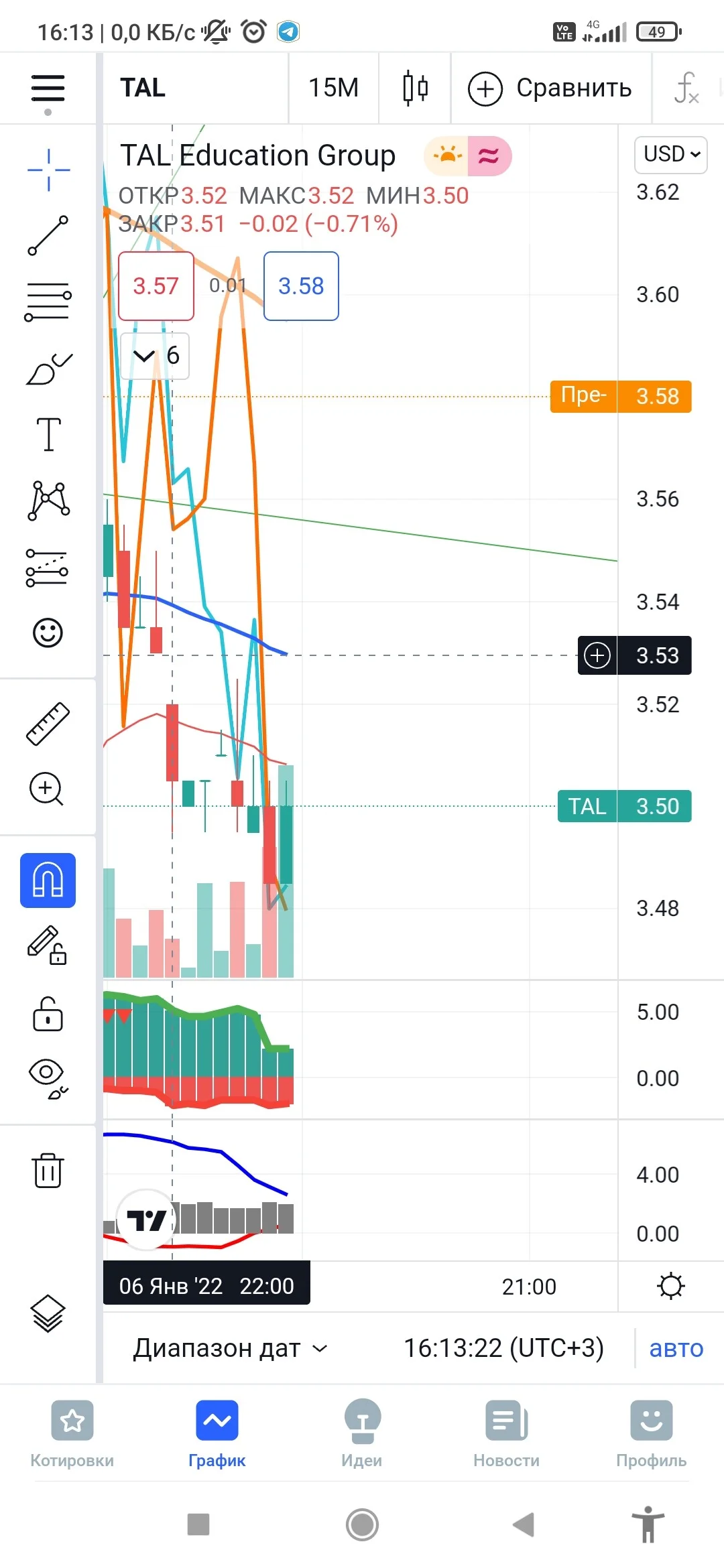The height and width of the screenshot is (1568, 724).
Task: Open chart settings gear icon
Action: tap(671, 1286)
